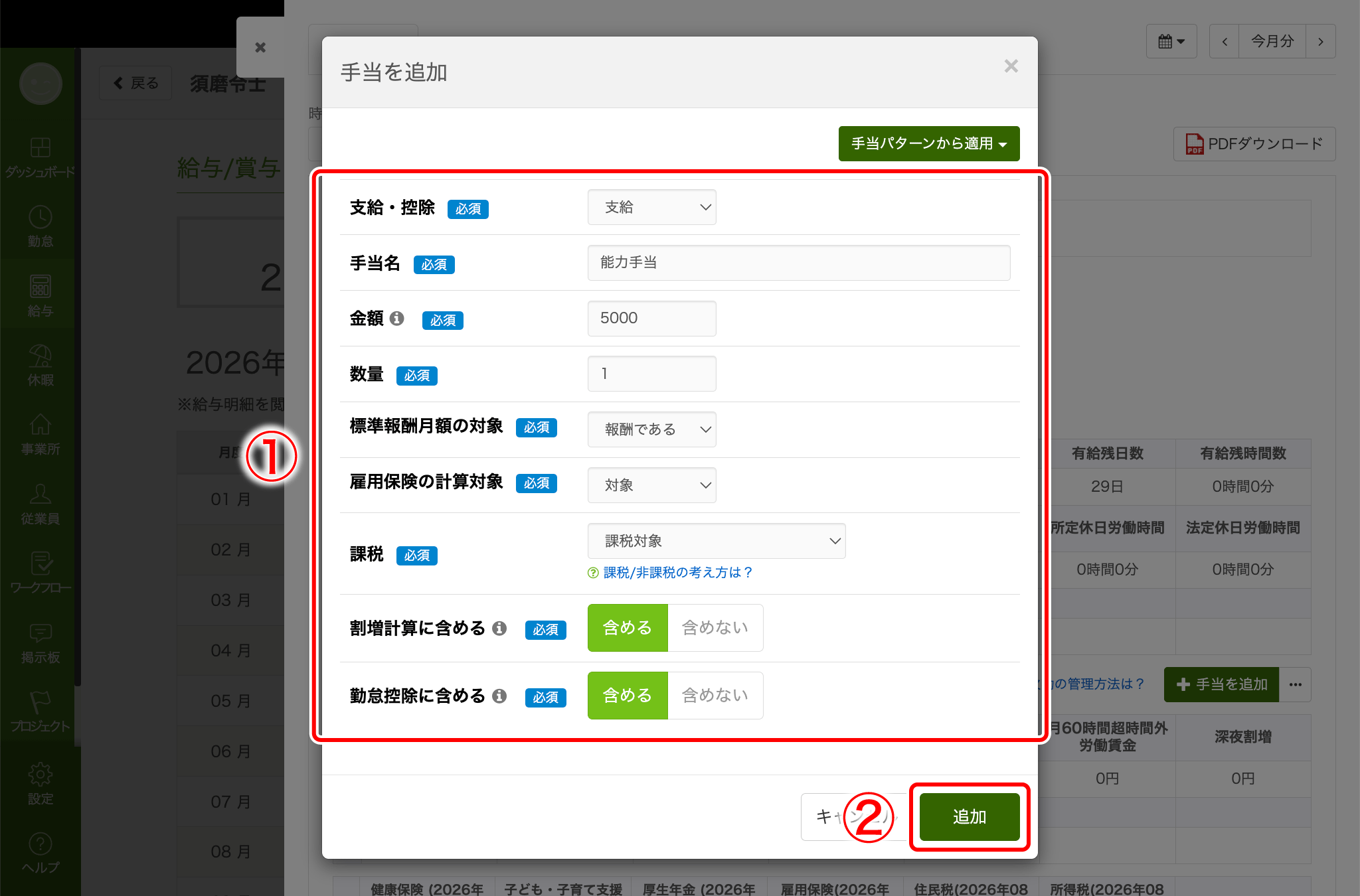The width and height of the screenshot is (1360, 896).
Task: Click the 追加 button
Action: (x=970, y=817)
